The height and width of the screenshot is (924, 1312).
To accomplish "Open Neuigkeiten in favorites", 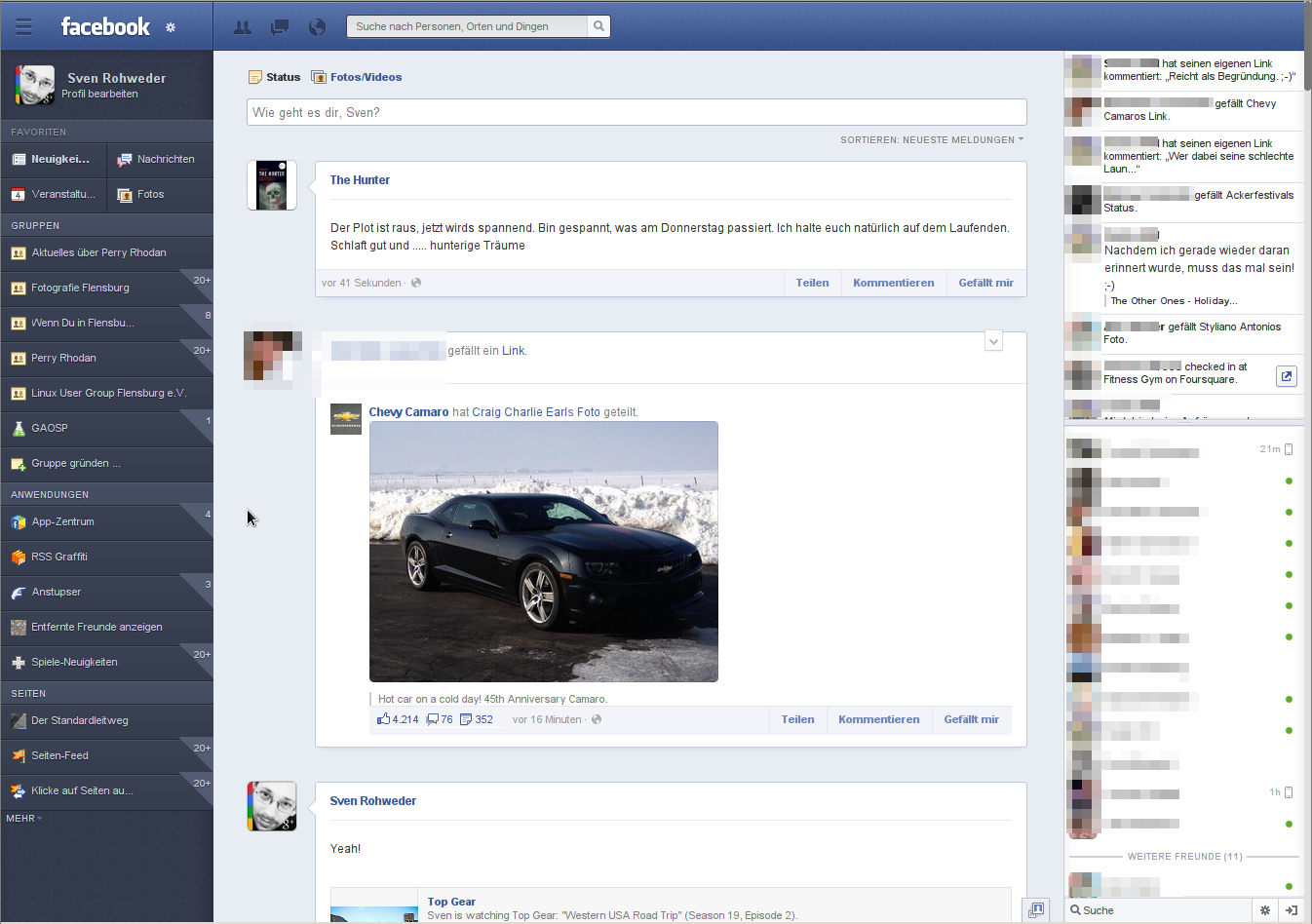I will [x=53, y=159].
